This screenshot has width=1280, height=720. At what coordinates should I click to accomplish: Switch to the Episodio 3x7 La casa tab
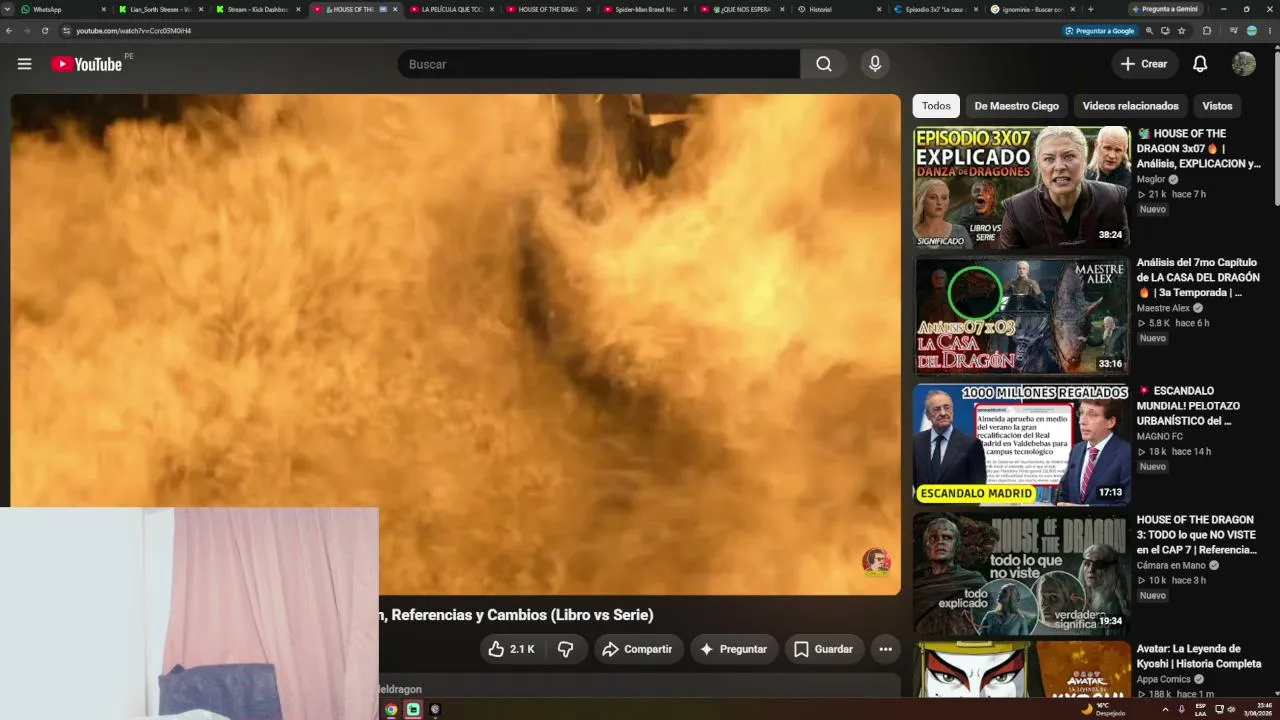[934, 9]
